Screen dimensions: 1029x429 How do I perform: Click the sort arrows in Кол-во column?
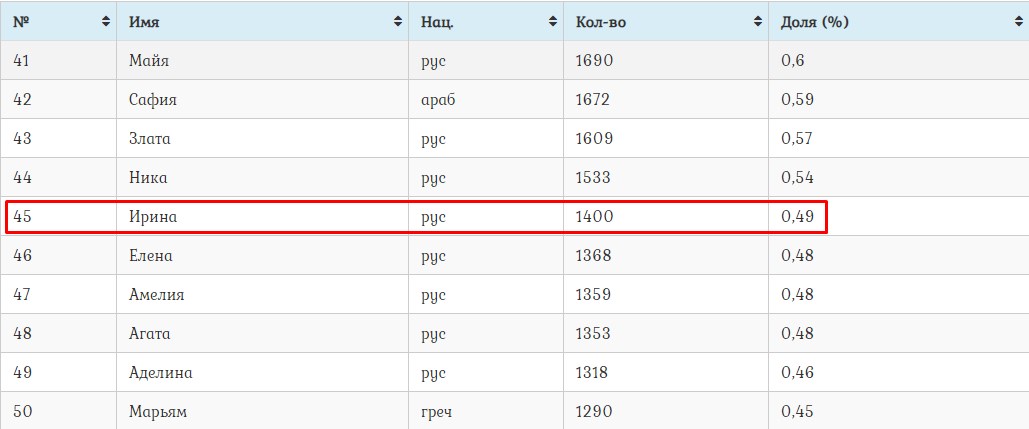[x=757, y=21]
